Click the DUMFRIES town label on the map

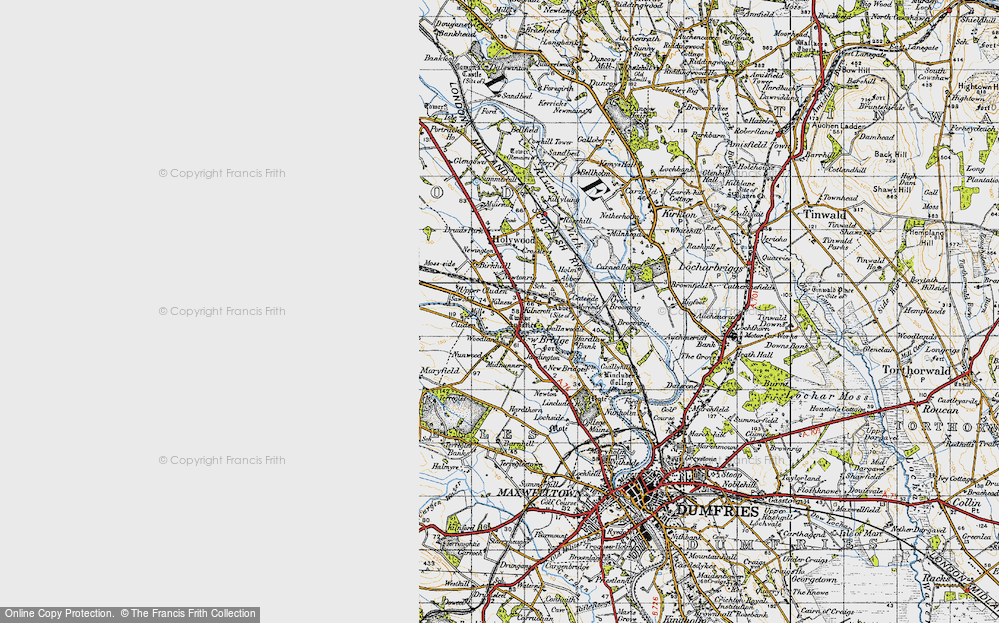click(717, 510)
